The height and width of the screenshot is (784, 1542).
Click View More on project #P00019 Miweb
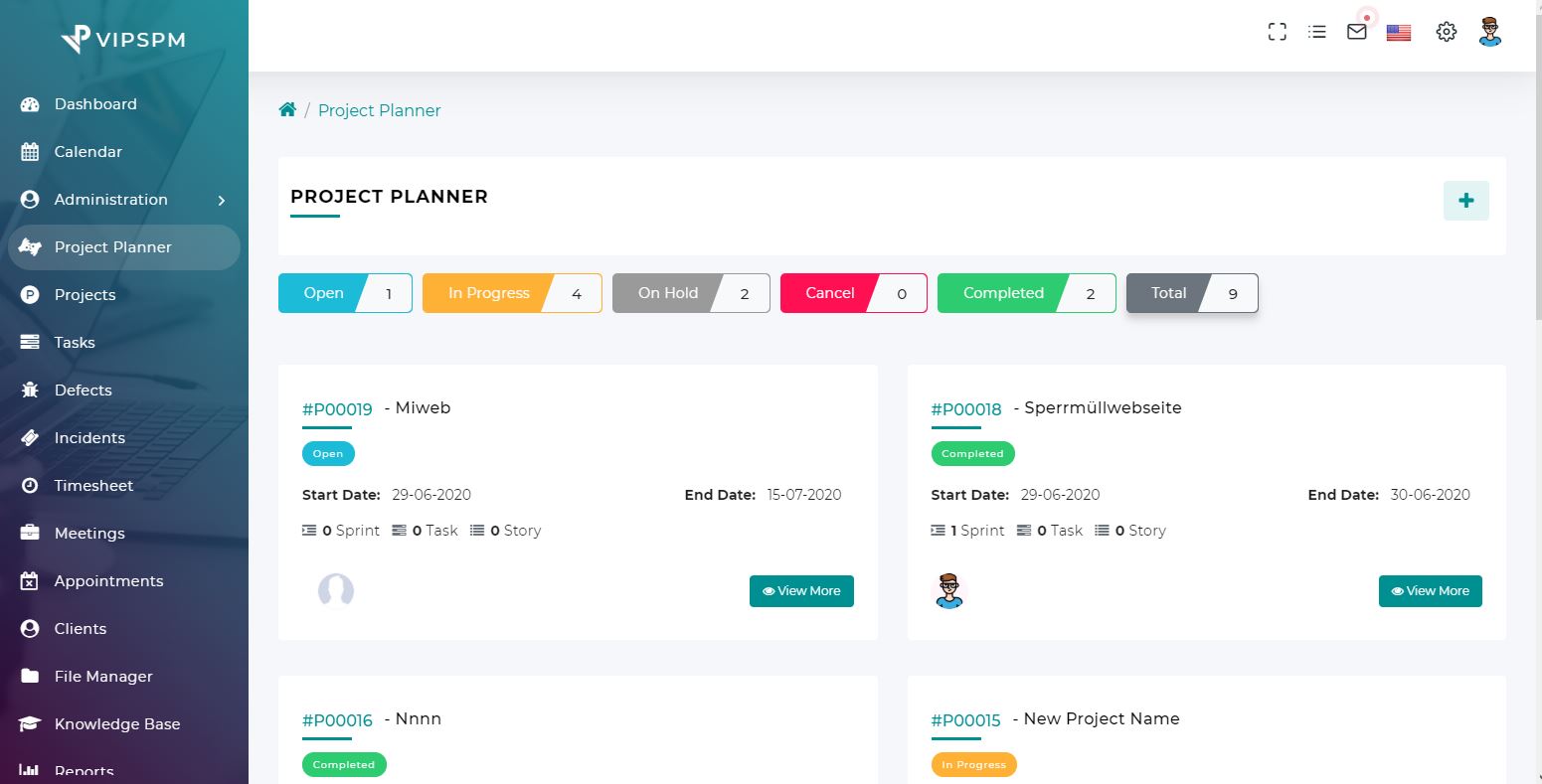click(801, 590)
